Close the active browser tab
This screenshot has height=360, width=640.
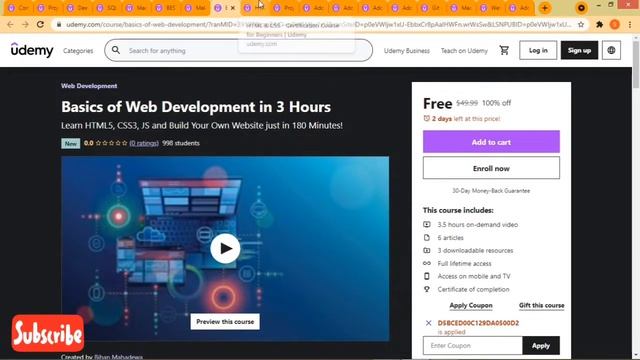233,8
